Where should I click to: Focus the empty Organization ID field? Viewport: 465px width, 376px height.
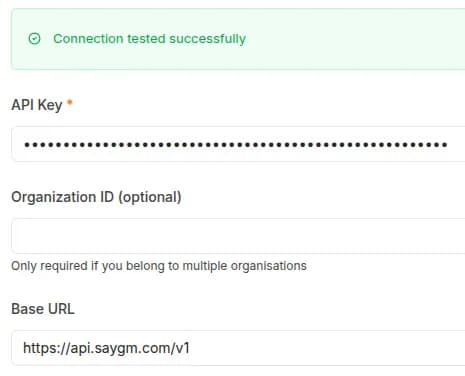[x=238, y=236]
